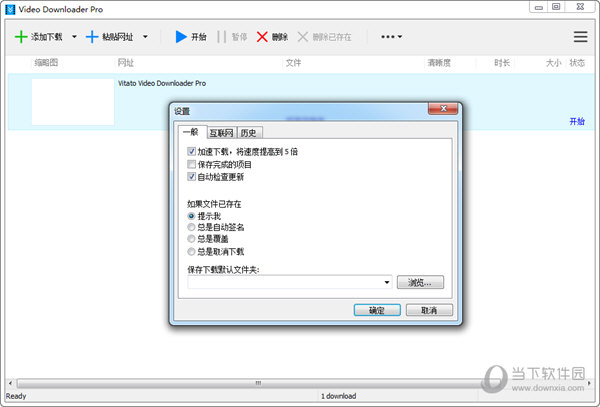Toggle the accelerate download 5x checkbox

tap(191, 151)
